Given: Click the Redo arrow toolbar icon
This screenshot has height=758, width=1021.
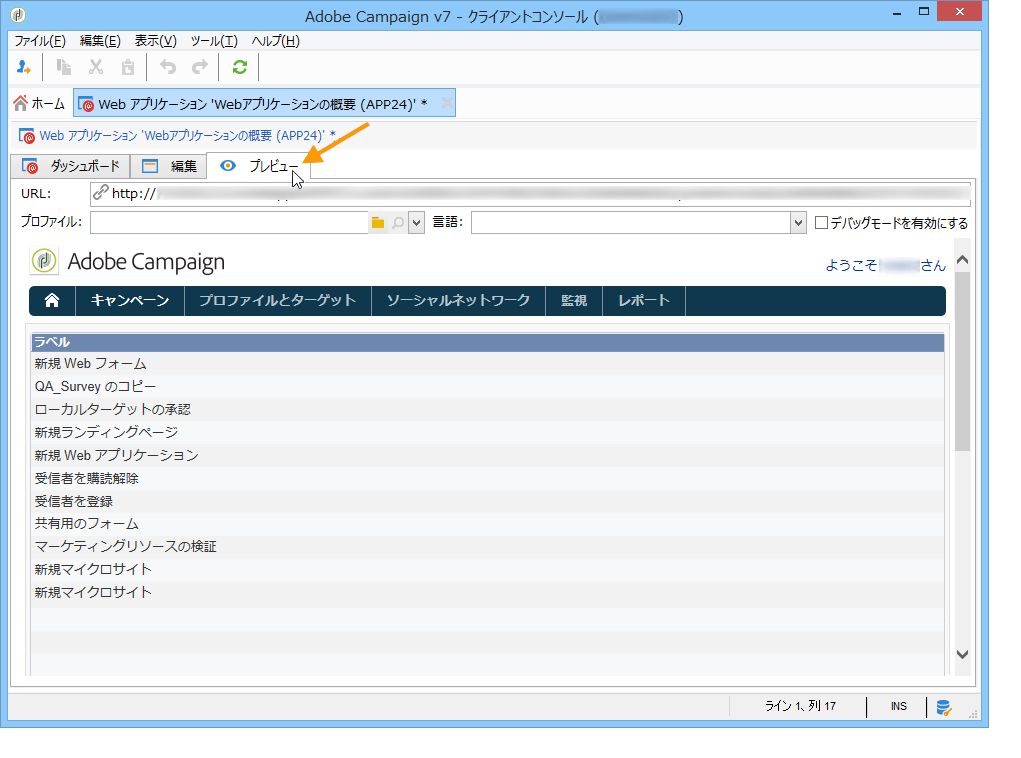Looking at the screenshot, I should pos(200,67).
